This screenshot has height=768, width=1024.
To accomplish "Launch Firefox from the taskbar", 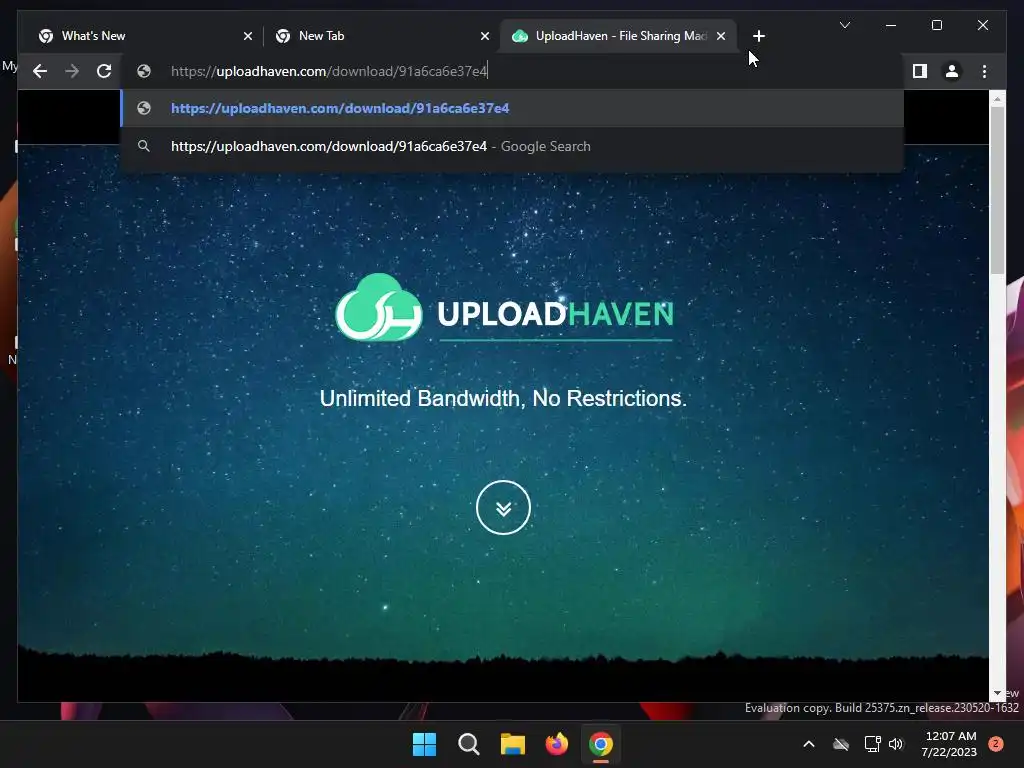I will point(556,744).
